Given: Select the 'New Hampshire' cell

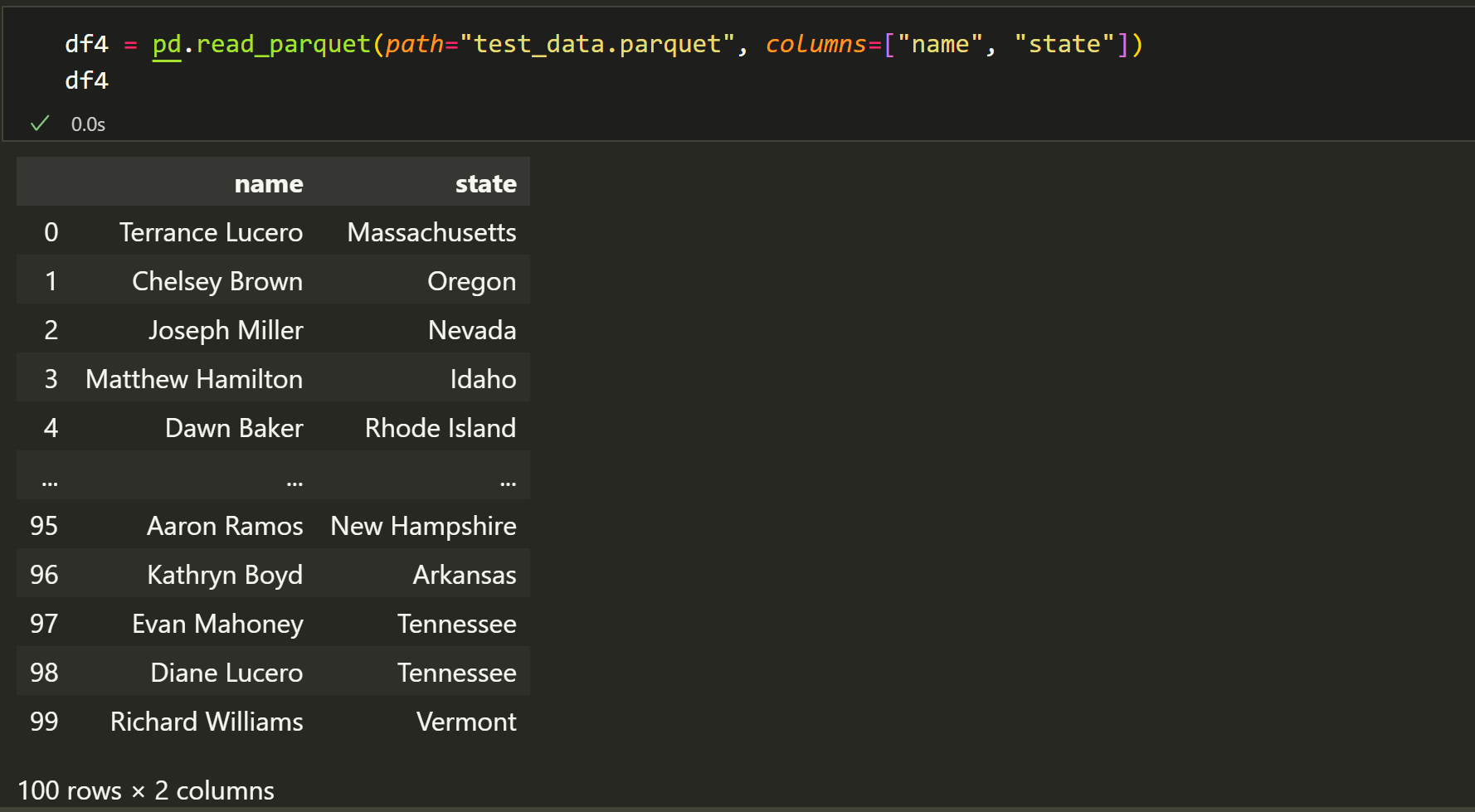Looking at the screenshot, I should click(x=423, y=526).
